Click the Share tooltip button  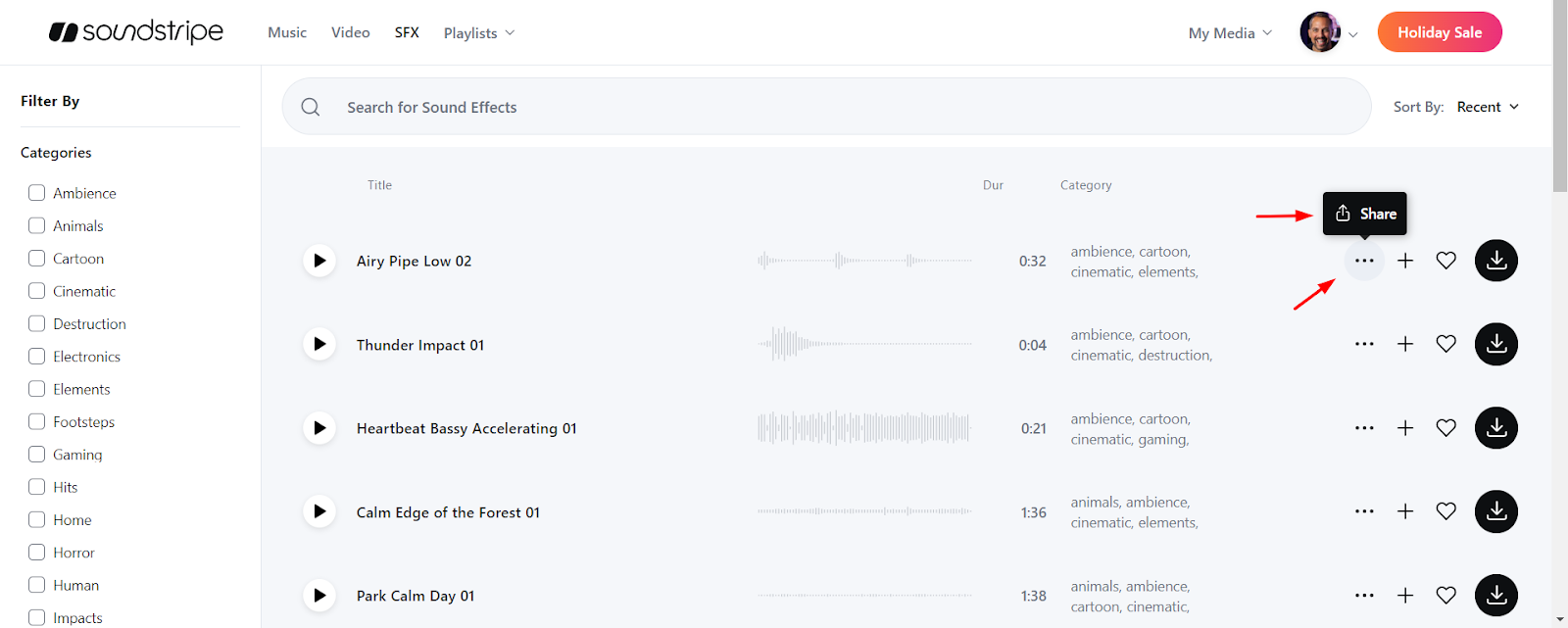pos(1365,214)
